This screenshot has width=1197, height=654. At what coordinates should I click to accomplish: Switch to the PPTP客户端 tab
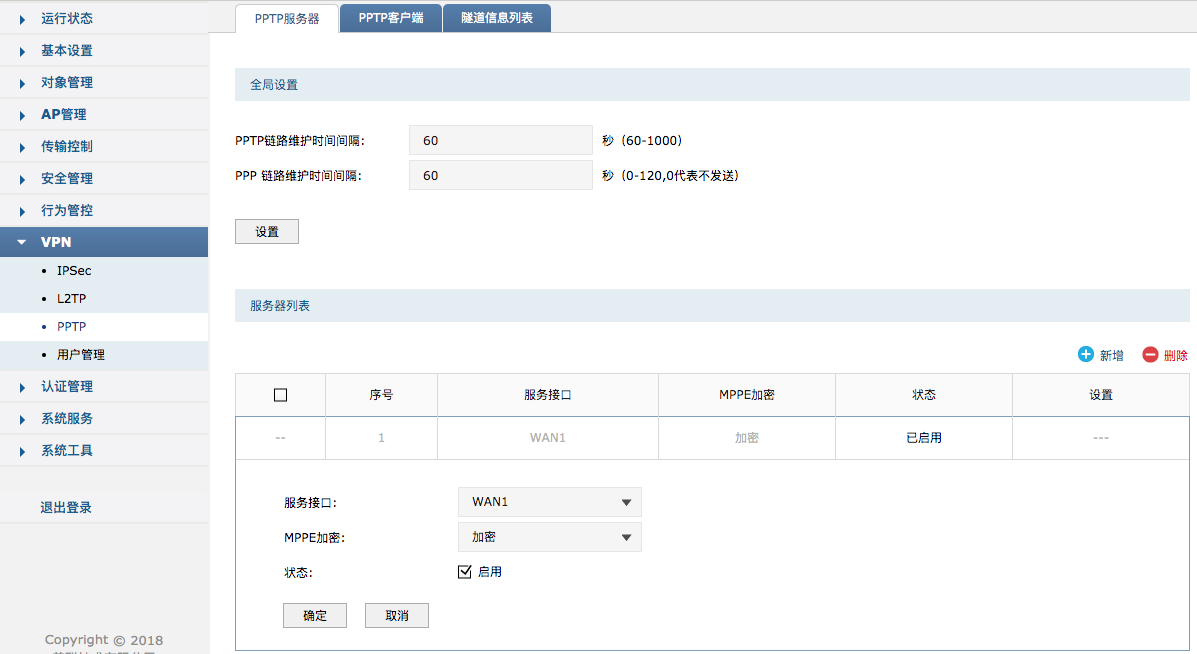point(391,18)
